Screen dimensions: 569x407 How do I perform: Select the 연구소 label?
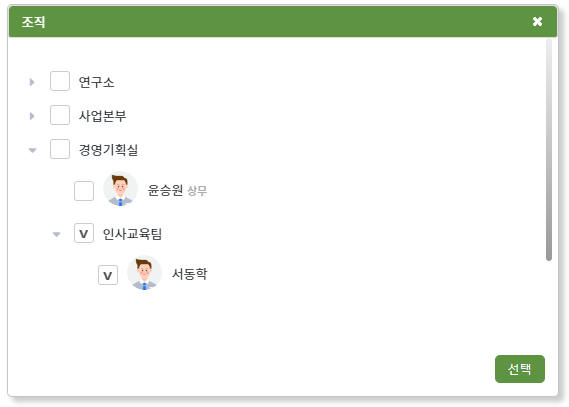[97, 82]
